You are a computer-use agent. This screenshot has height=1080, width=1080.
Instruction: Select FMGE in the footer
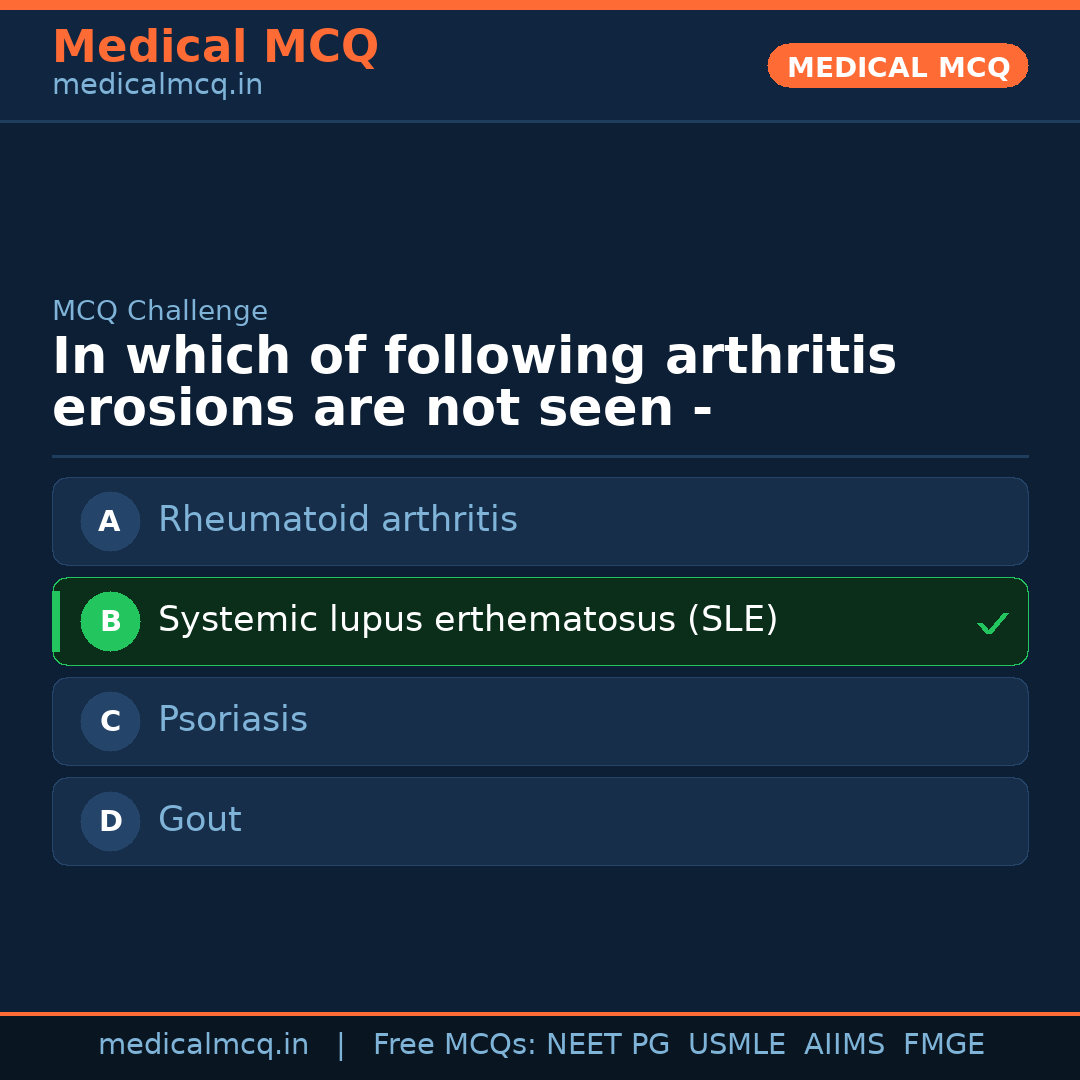tap(943, 1045)
